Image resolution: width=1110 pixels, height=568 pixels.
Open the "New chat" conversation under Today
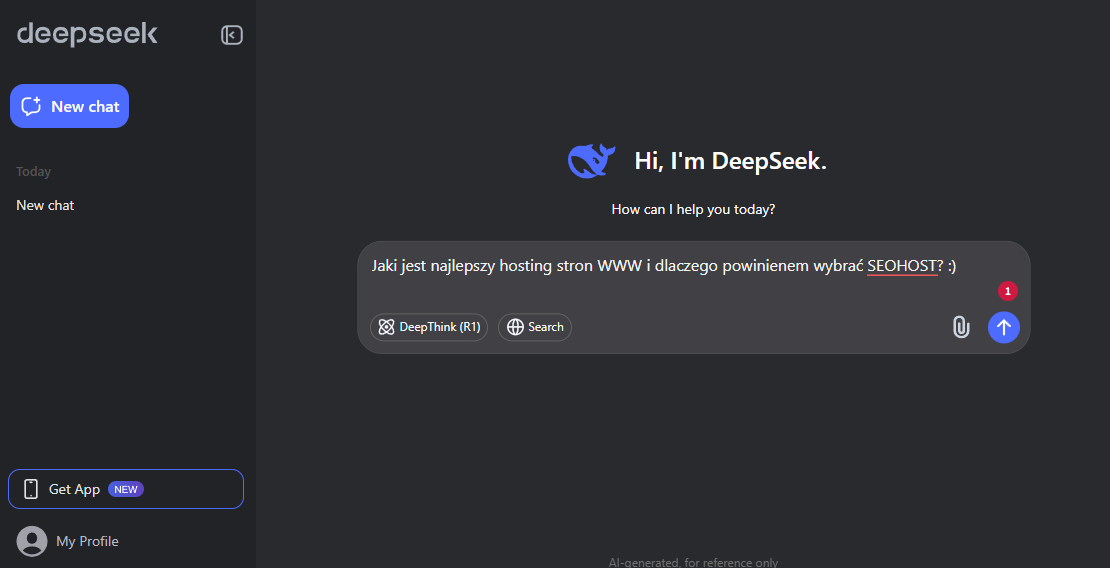[x=45, y=205]
